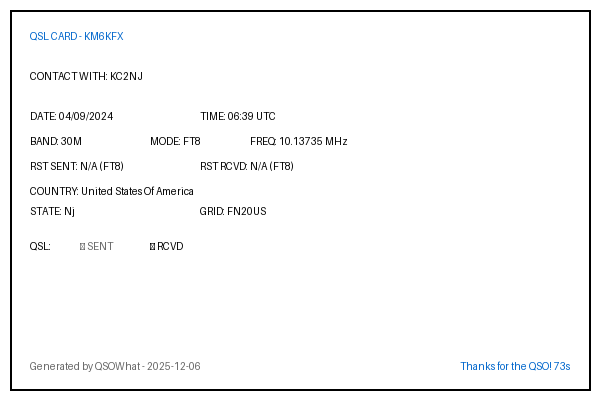
Task: Toggle the SENT checkbox
Action: point(83,246)
